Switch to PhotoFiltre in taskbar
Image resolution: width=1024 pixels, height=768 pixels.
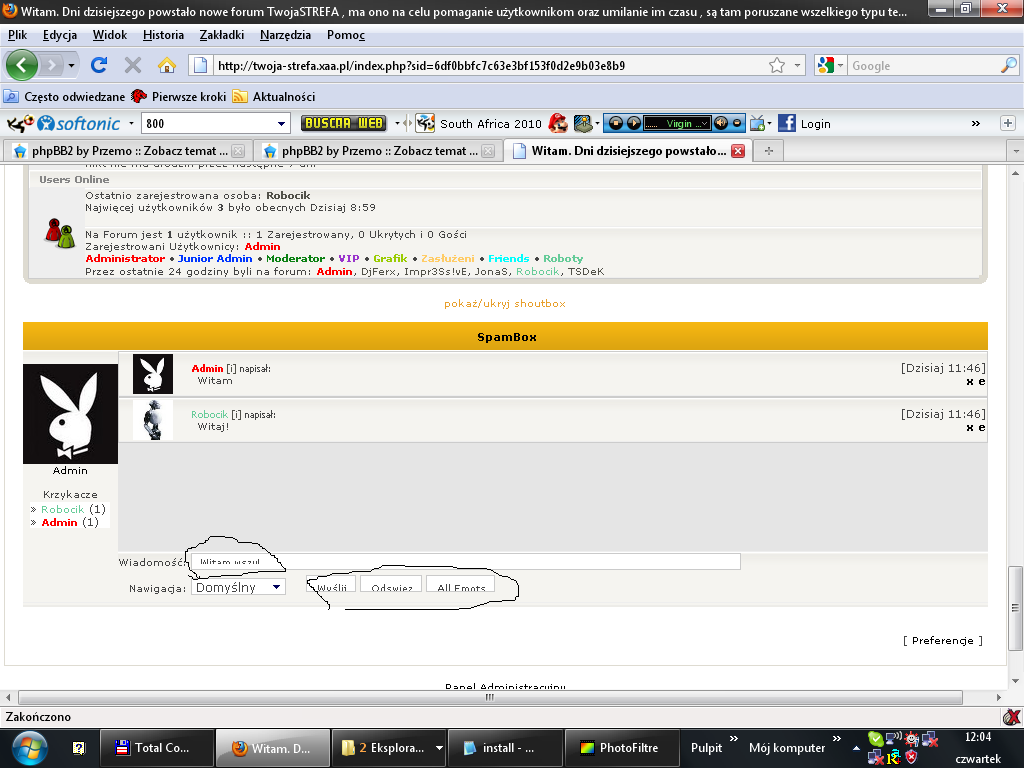tap(622, 748)
